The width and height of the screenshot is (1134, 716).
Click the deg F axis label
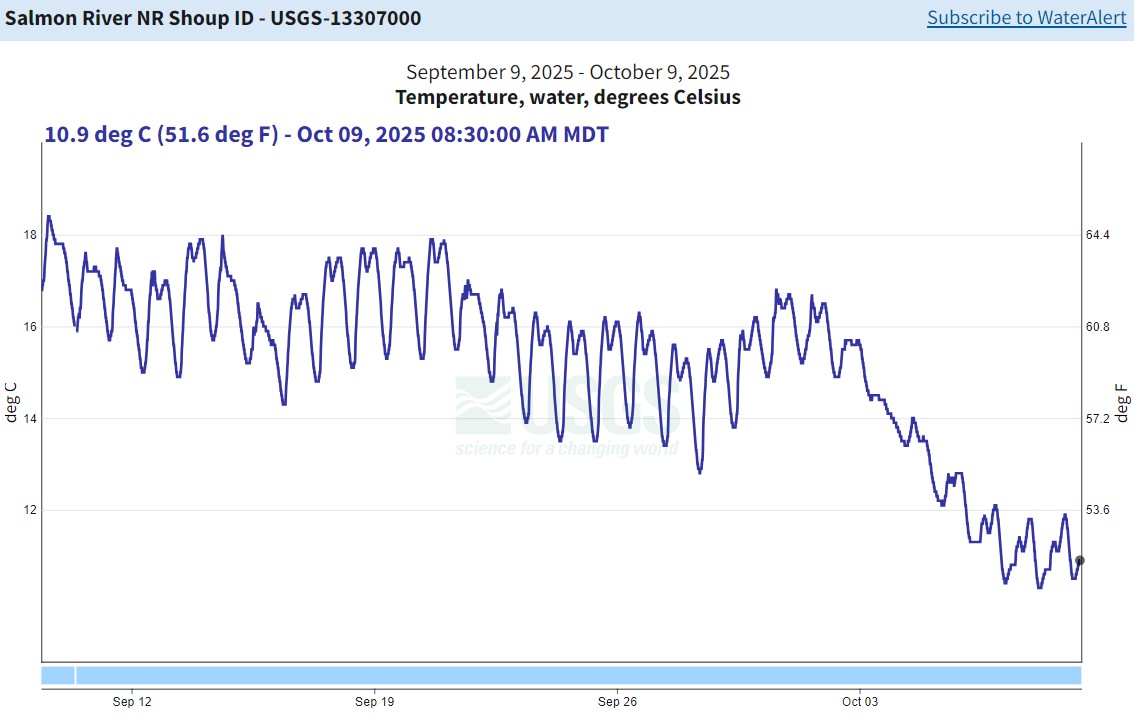coord(1121,400)
